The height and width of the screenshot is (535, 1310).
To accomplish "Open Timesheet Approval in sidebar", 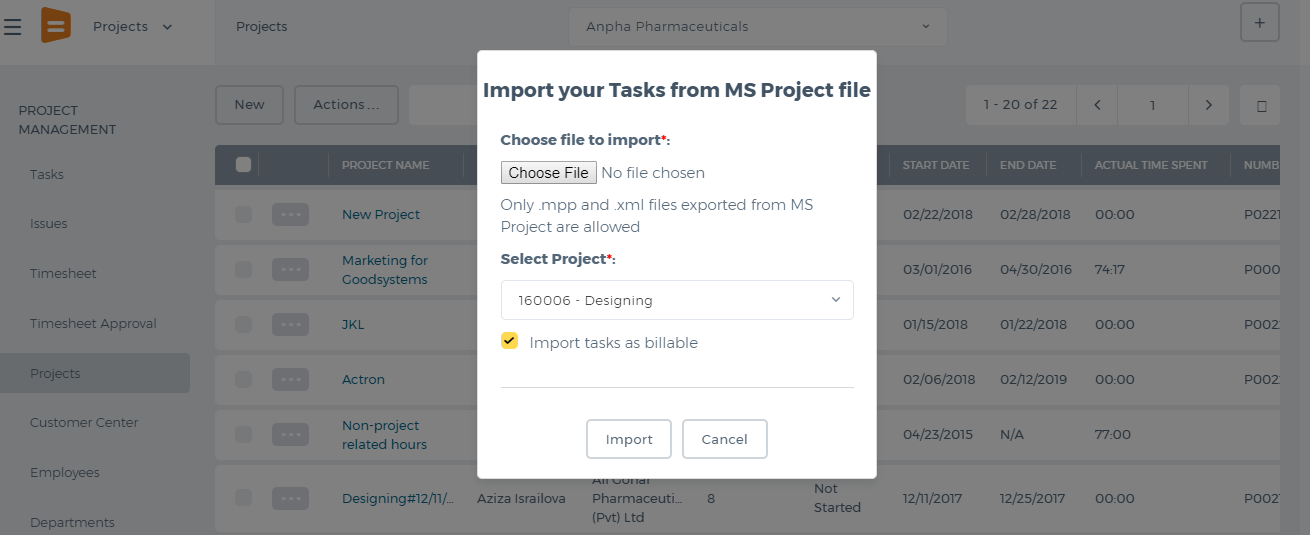I will [x=93, y=323].
